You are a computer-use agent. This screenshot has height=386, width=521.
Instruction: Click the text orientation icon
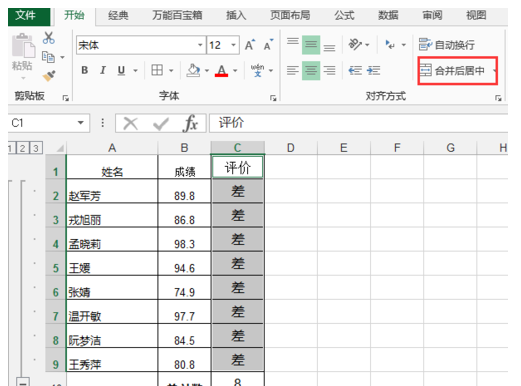(355, 44)
